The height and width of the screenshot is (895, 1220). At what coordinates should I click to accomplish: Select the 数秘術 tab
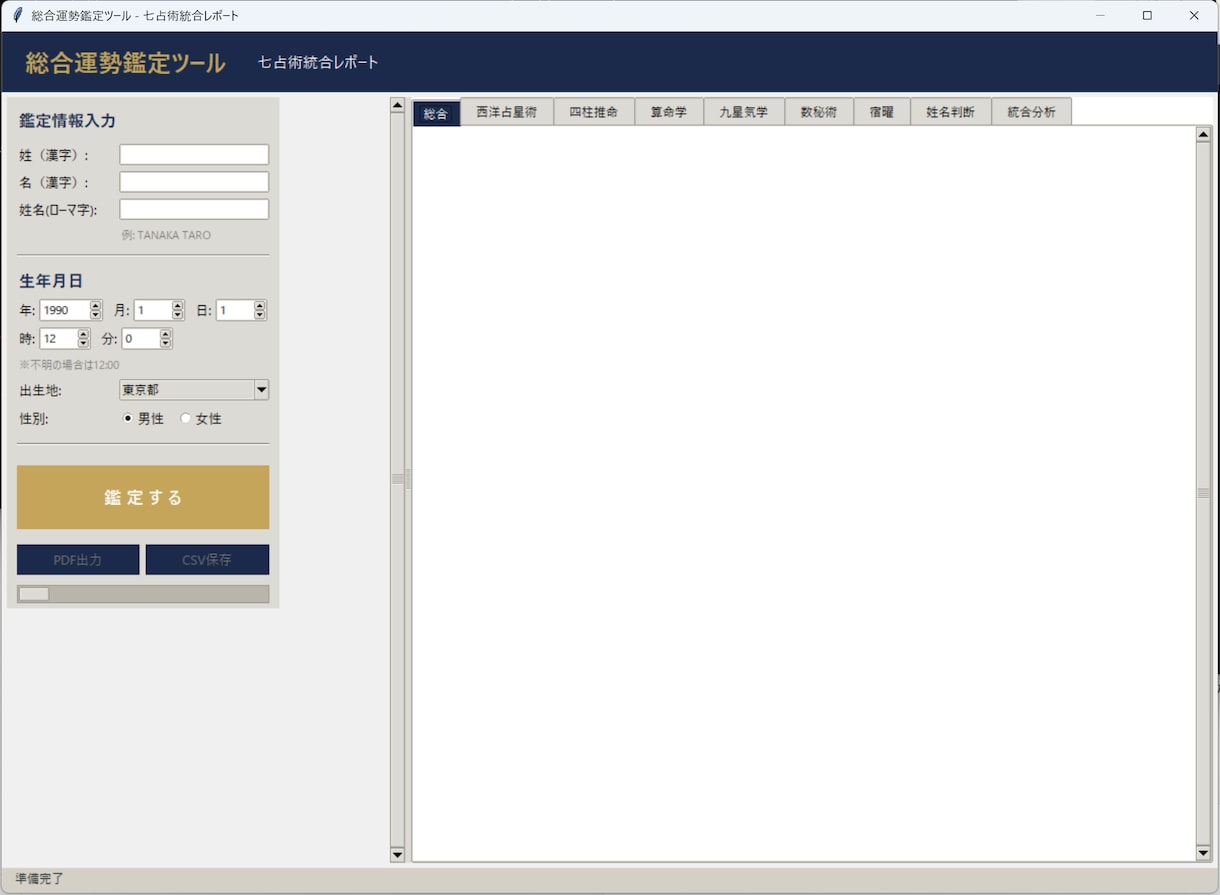(819, 112)
